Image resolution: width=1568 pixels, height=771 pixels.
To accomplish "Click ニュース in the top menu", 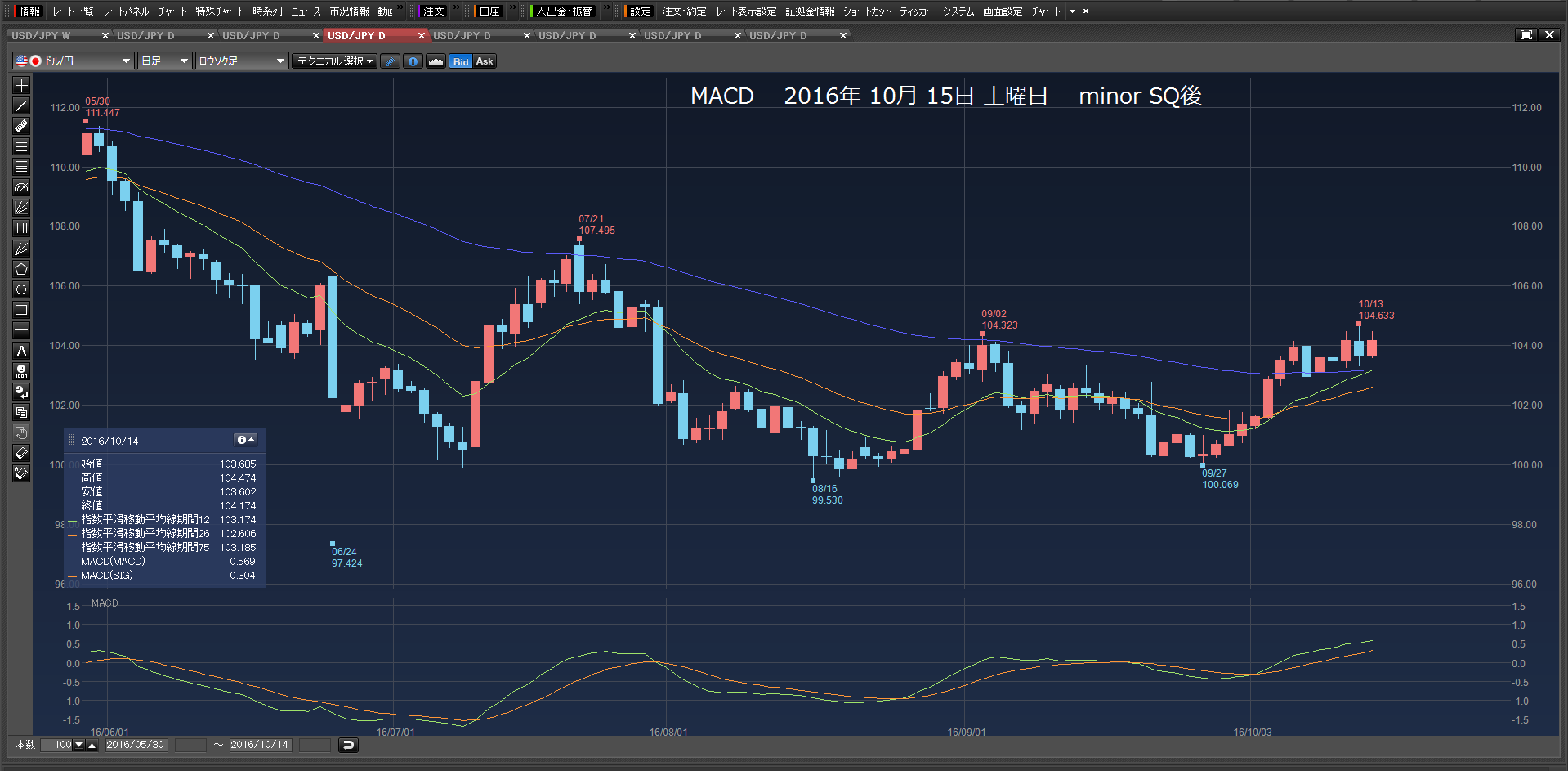I will [306, 11].
